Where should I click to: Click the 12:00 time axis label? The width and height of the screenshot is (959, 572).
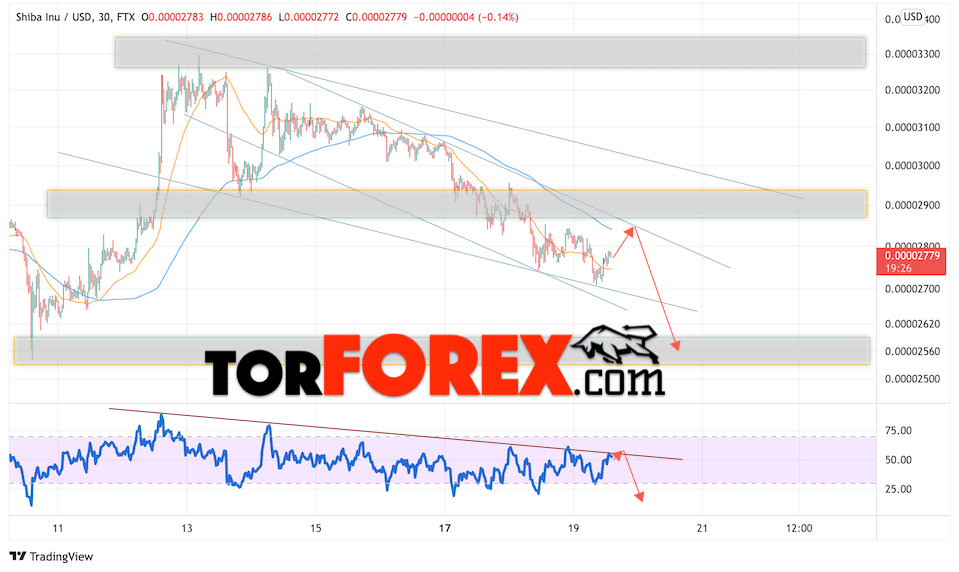799,528
